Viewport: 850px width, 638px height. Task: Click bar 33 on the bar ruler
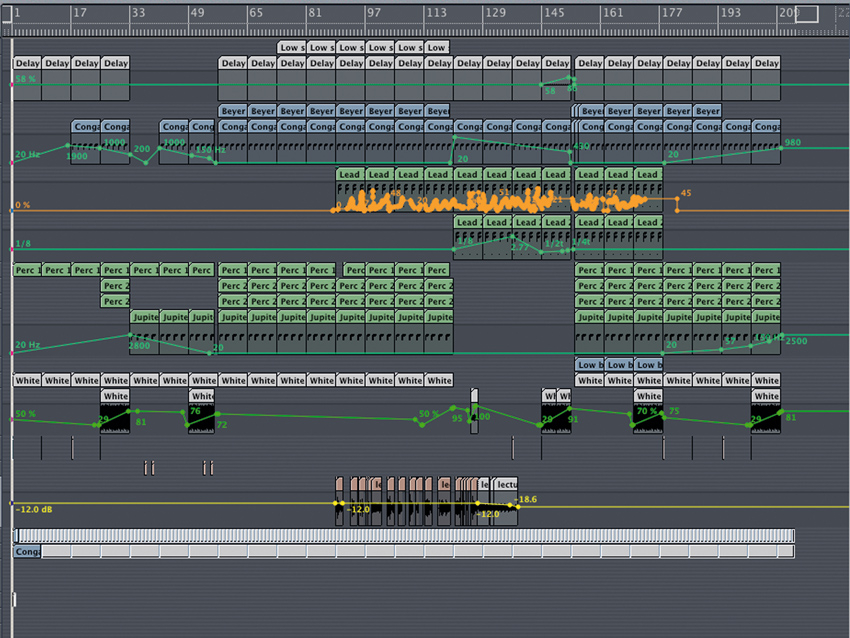pyautogui.click(x=139, y=12)
